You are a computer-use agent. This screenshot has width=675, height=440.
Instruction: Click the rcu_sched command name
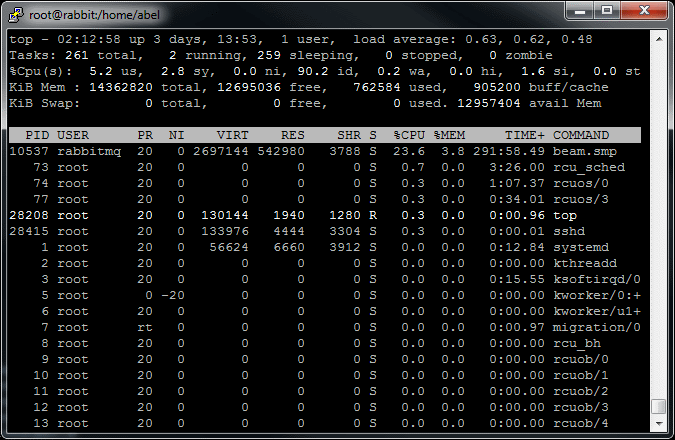[589, 167]
